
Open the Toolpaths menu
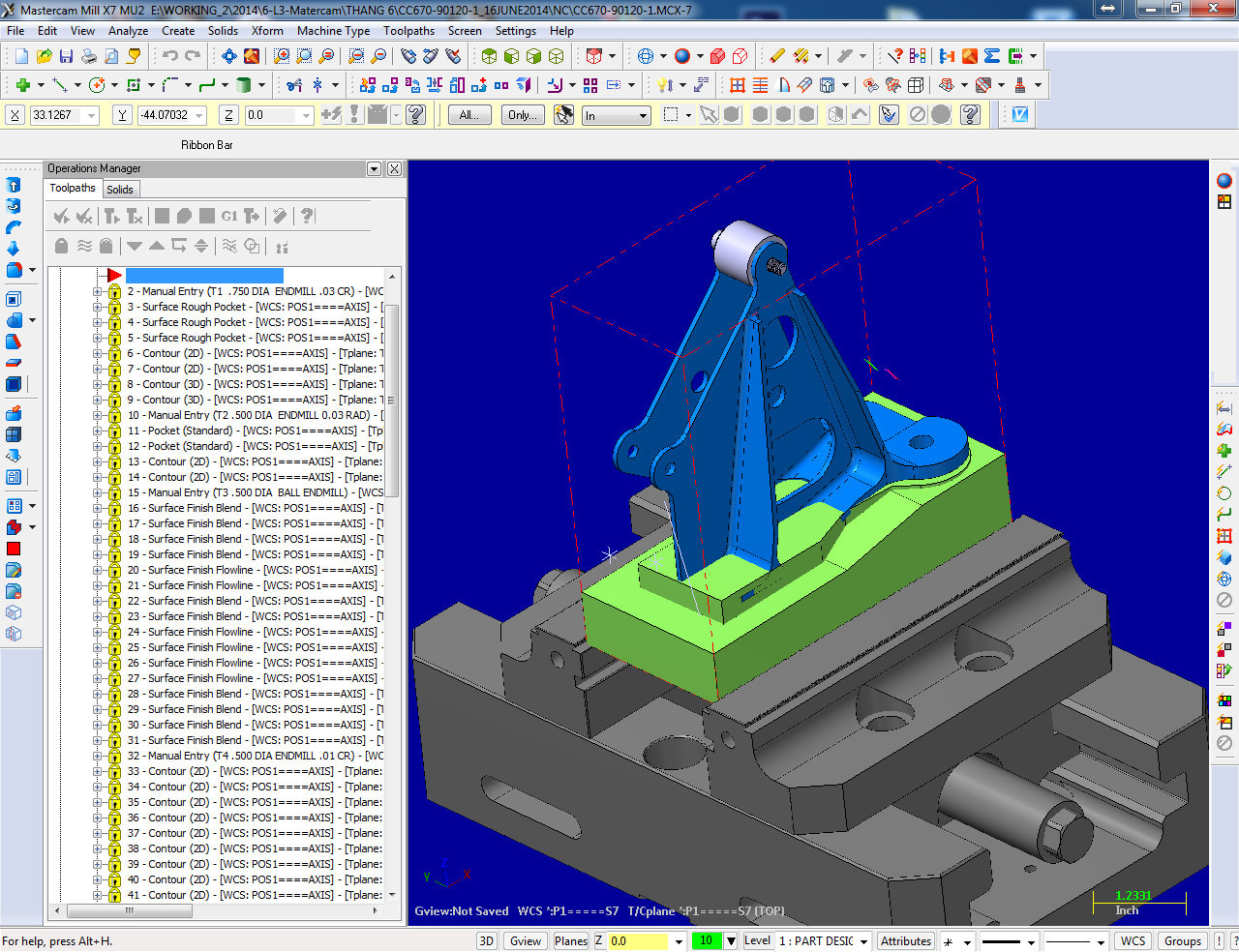click(408, 31)
